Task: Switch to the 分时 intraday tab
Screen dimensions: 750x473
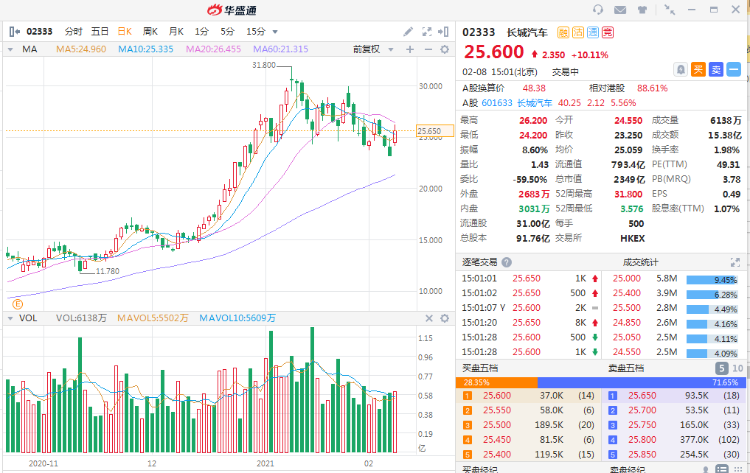Action: (74, 31)
